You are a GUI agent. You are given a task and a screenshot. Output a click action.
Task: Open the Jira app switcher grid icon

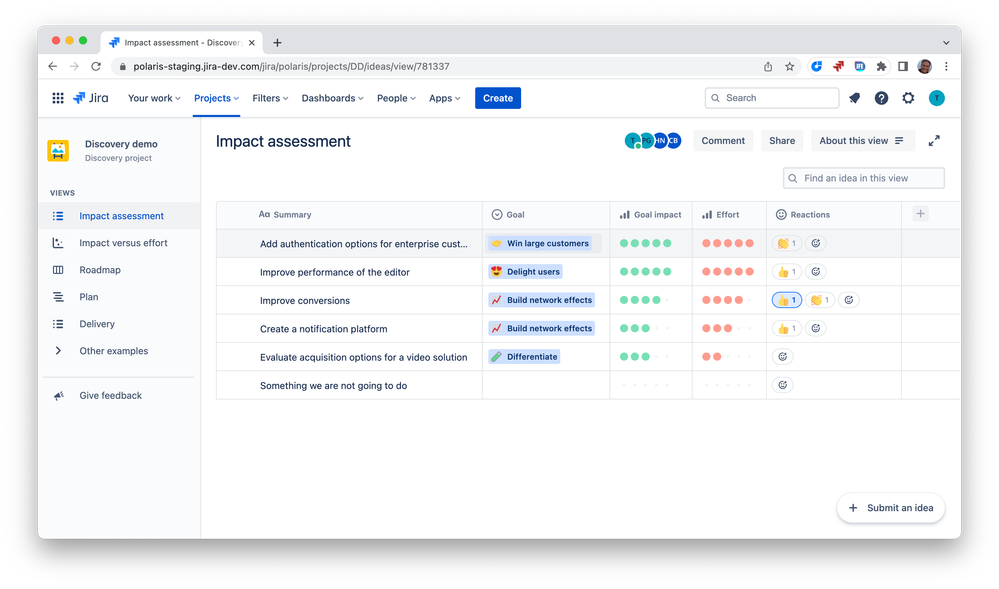point(58,98)
